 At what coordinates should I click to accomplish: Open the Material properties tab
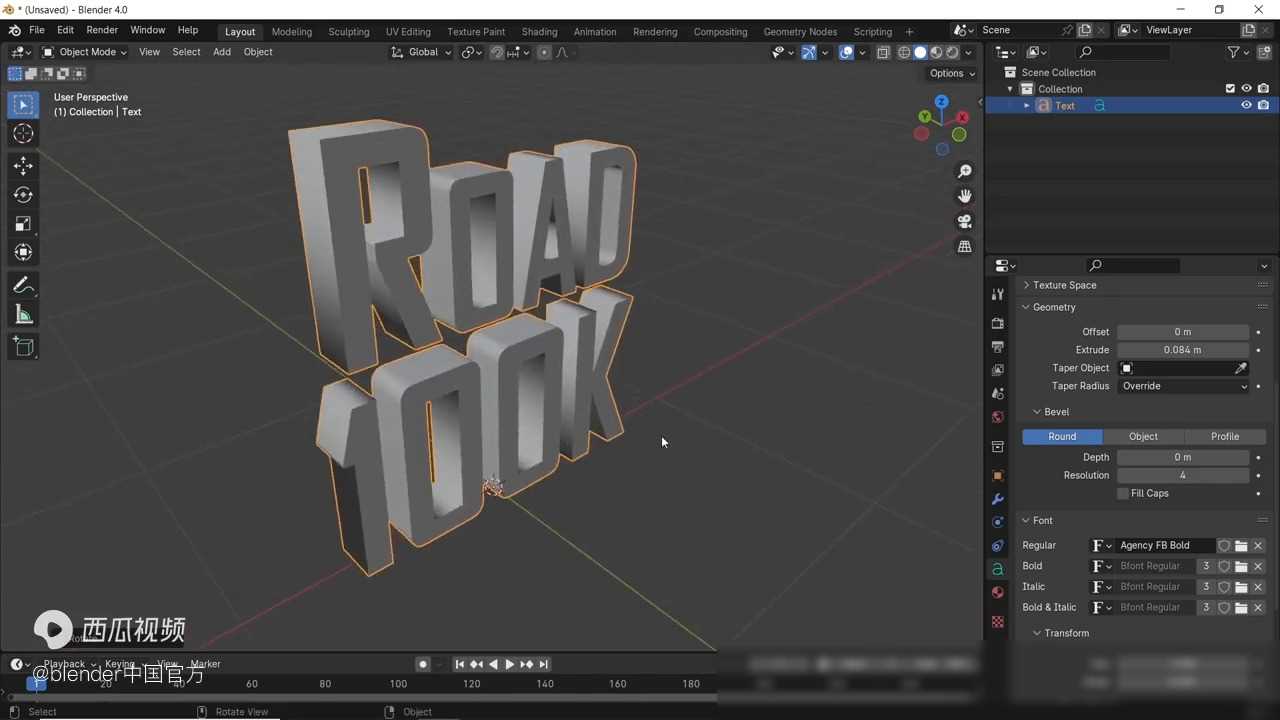(997, 593)
